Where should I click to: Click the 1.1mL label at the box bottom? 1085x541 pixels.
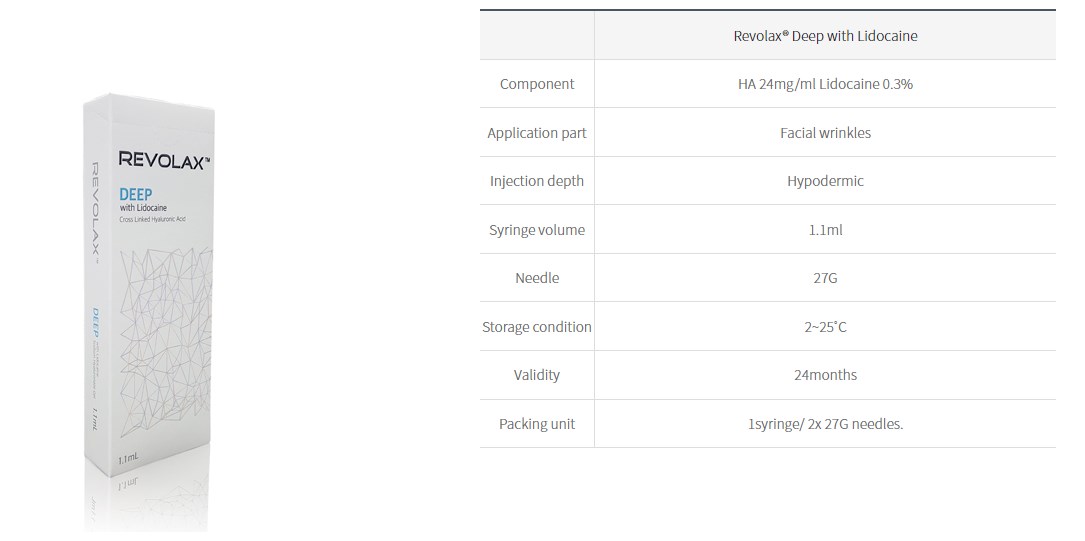coord(128,459)
